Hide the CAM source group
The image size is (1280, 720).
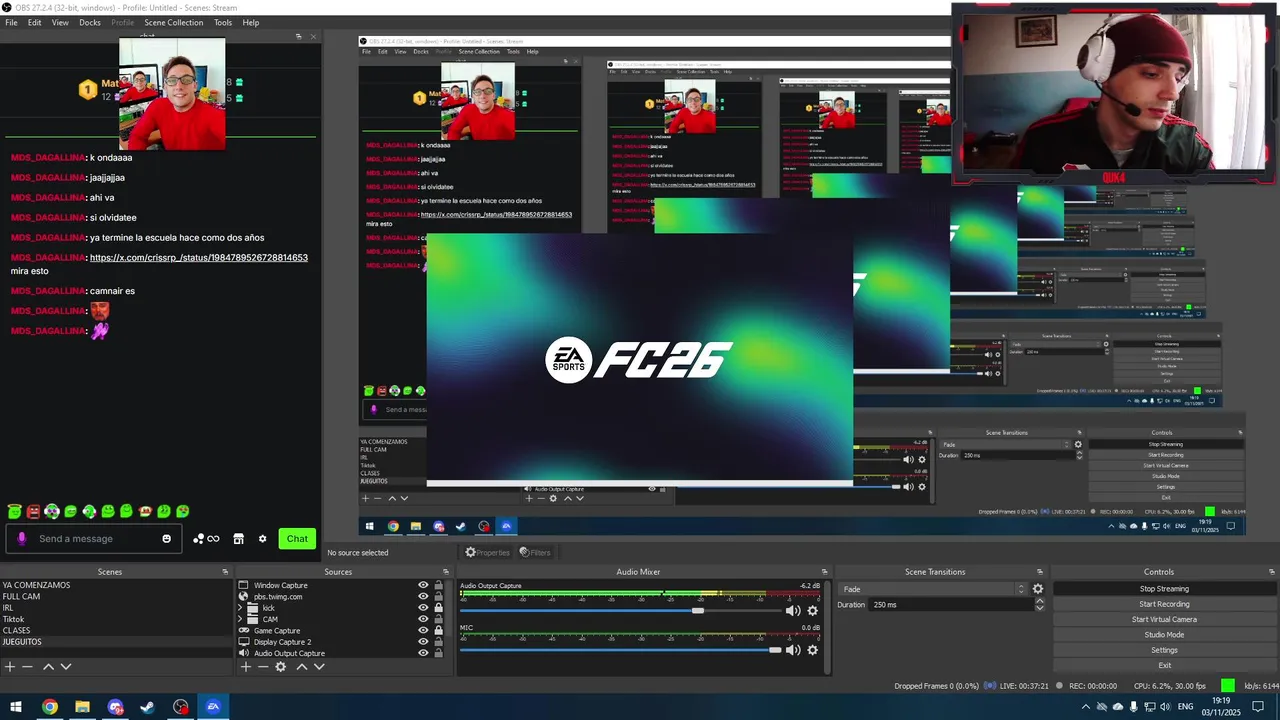423,619
